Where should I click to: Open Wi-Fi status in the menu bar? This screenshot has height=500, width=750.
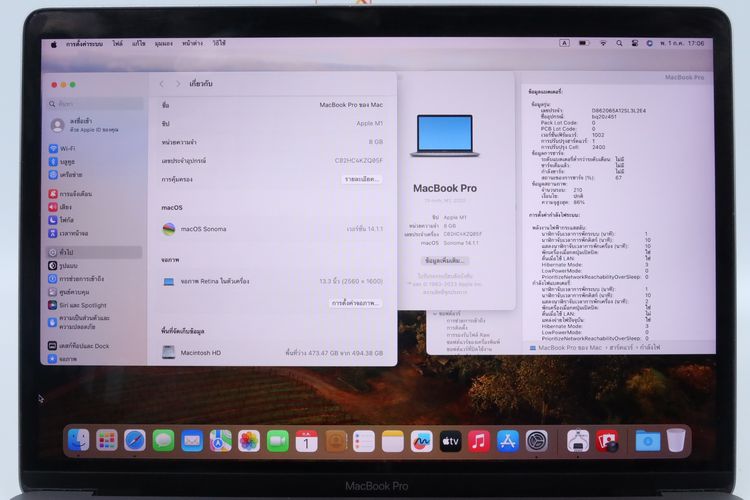604,43
